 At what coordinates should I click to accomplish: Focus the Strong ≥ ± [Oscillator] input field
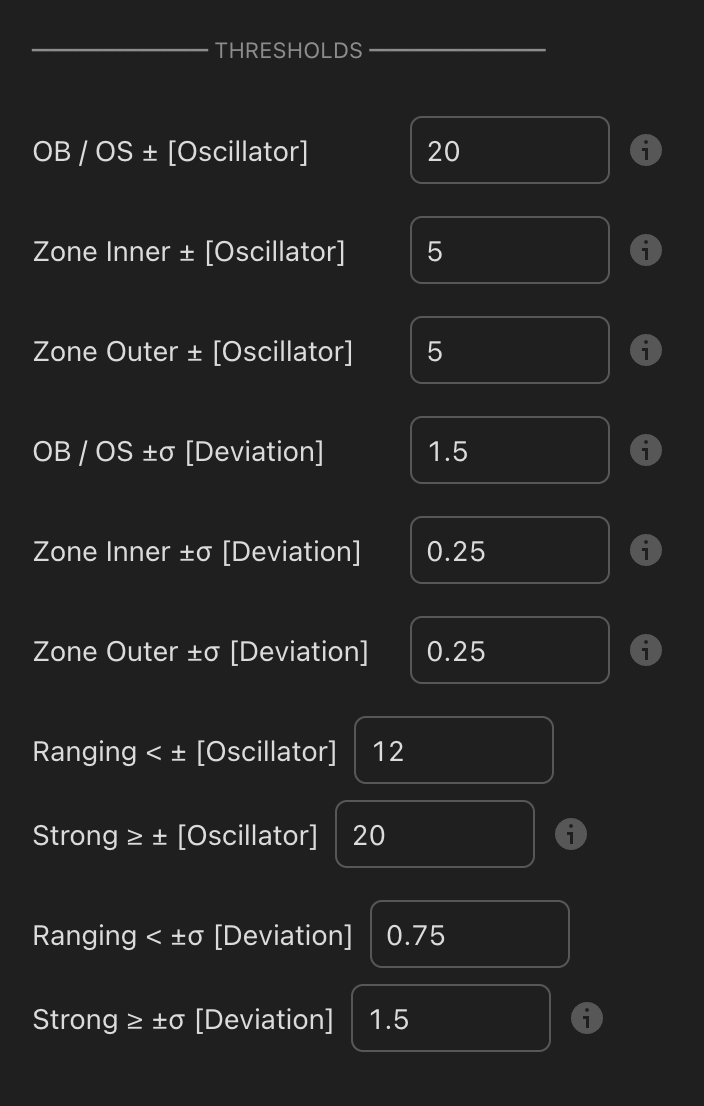(x=434, y=834)
